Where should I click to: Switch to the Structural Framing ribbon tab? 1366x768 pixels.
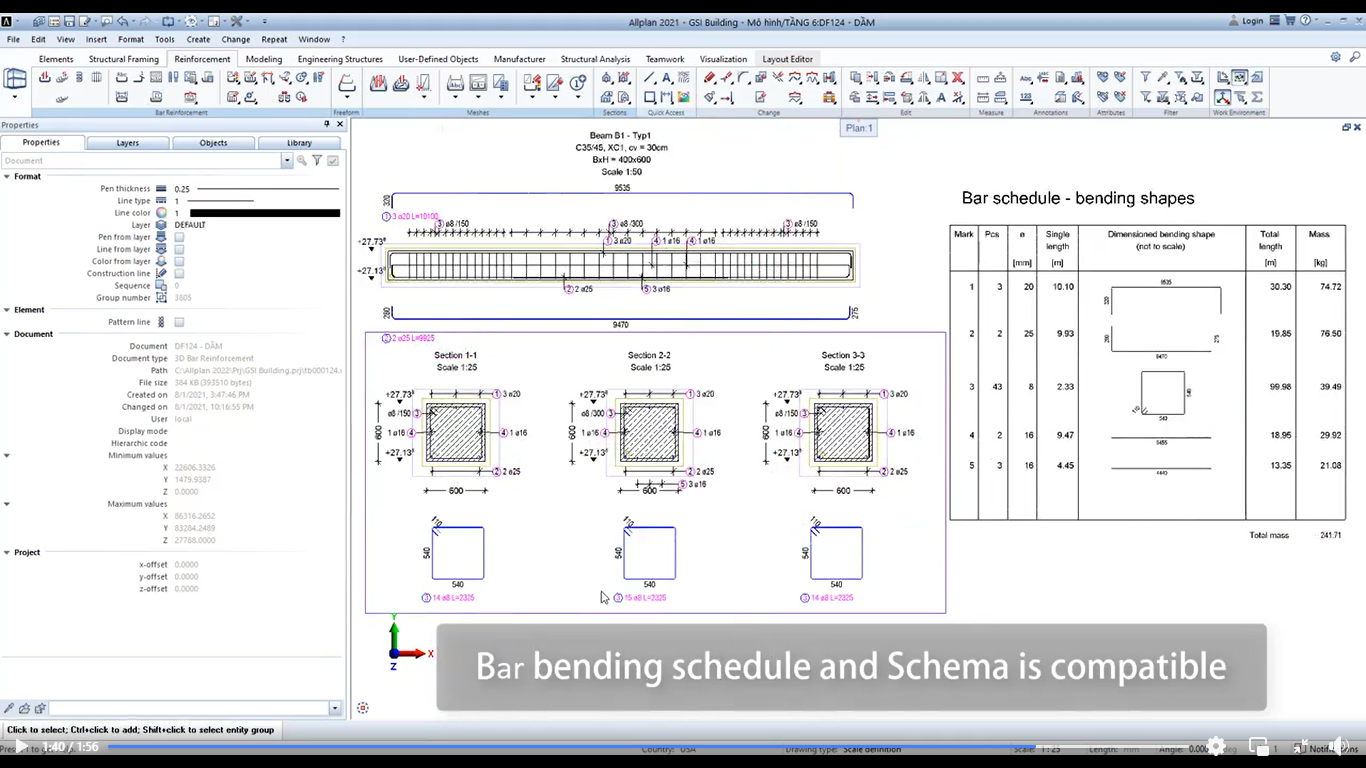(124, 59)
